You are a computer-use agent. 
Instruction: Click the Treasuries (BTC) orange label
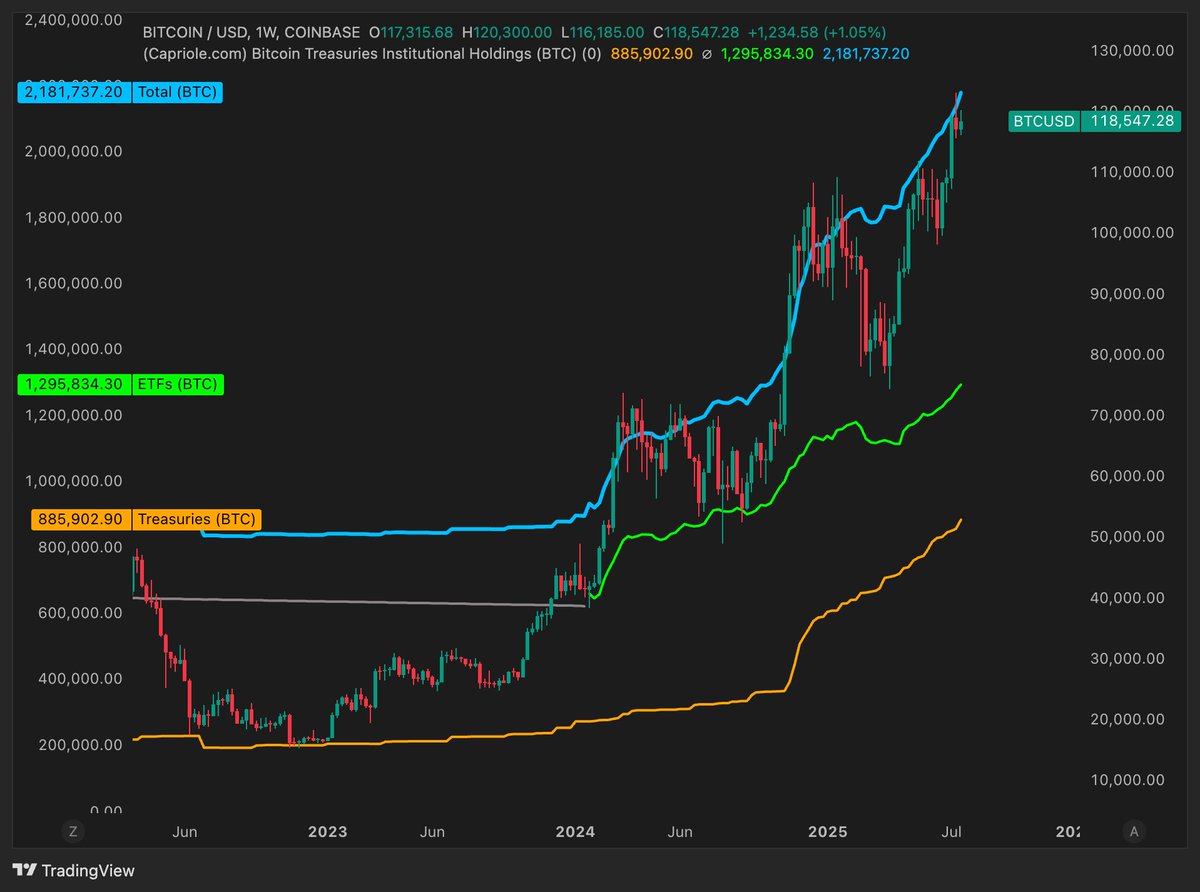tap(197, 519)
